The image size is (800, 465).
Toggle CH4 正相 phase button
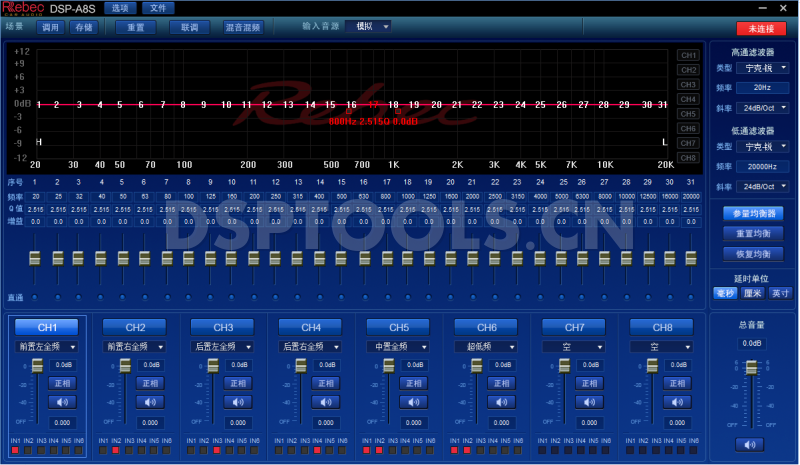[x=326, y=383]
